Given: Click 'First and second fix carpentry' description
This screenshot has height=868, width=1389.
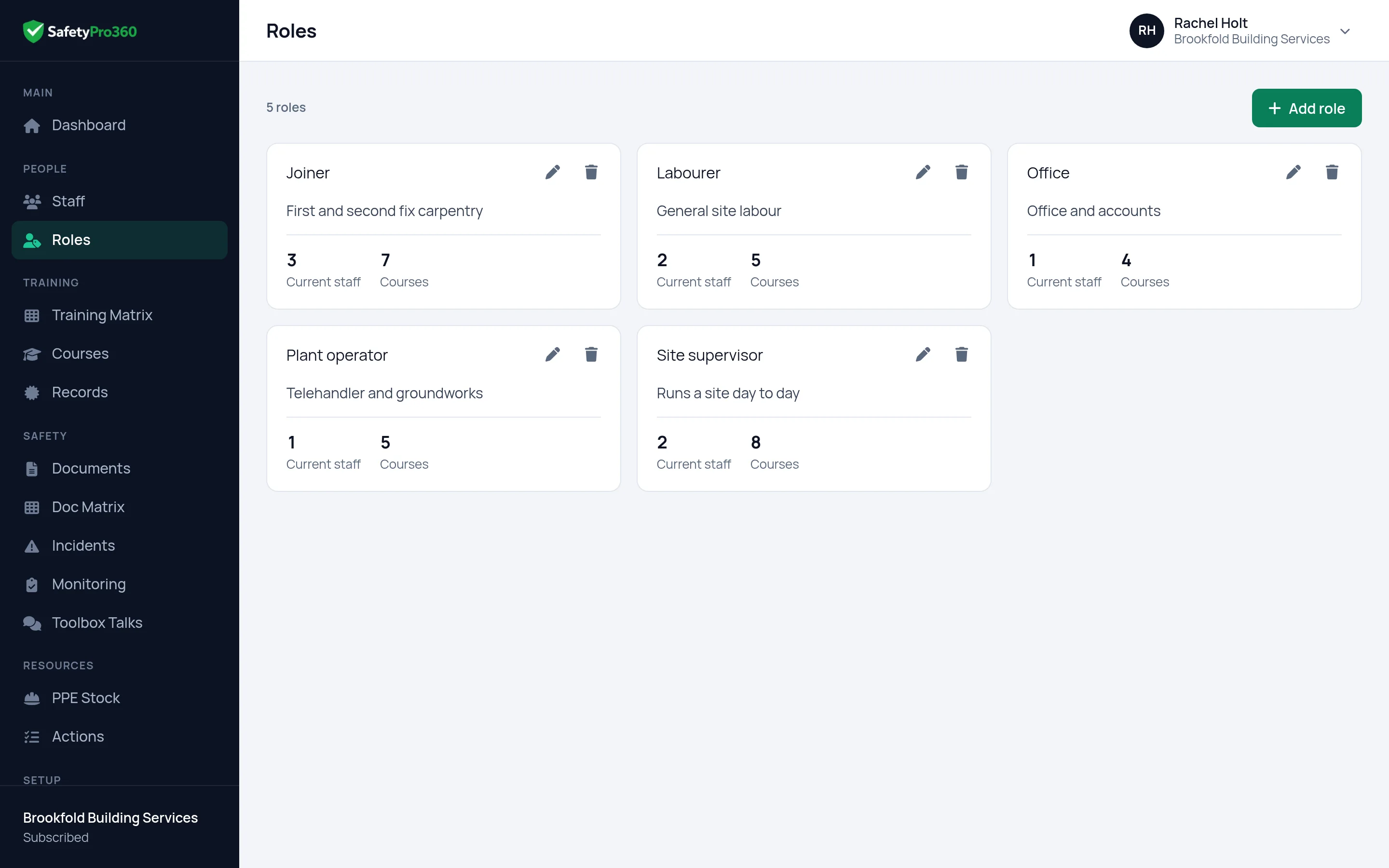Looking at the screenshot, I should click(x=384, y=211).
